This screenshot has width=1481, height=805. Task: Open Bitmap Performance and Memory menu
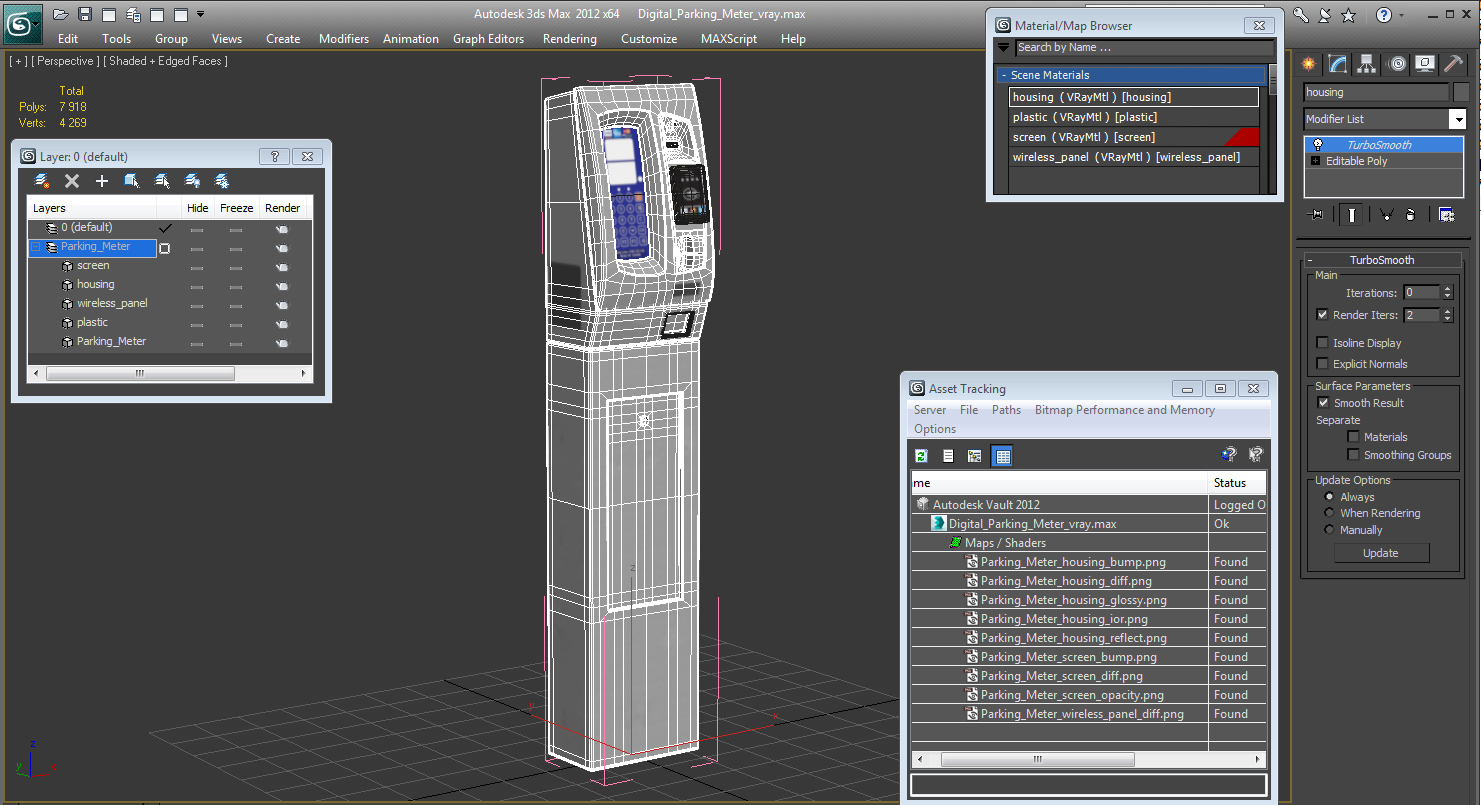[x=1125, y=410]
